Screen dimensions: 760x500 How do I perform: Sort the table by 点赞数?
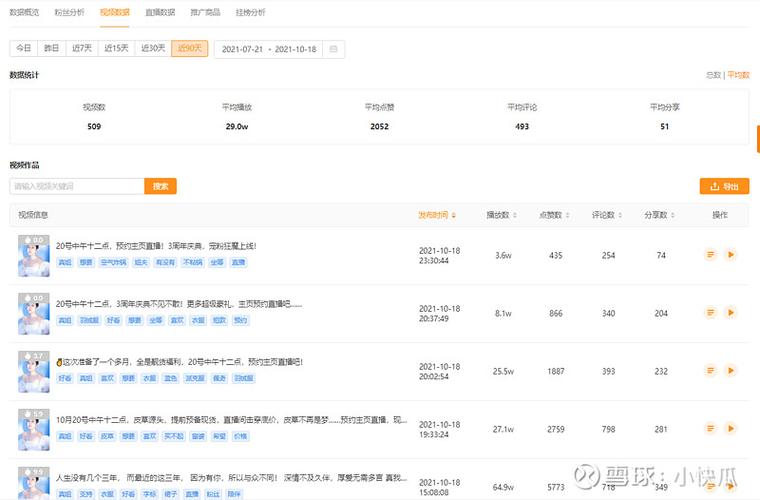(x=554, y=215)
